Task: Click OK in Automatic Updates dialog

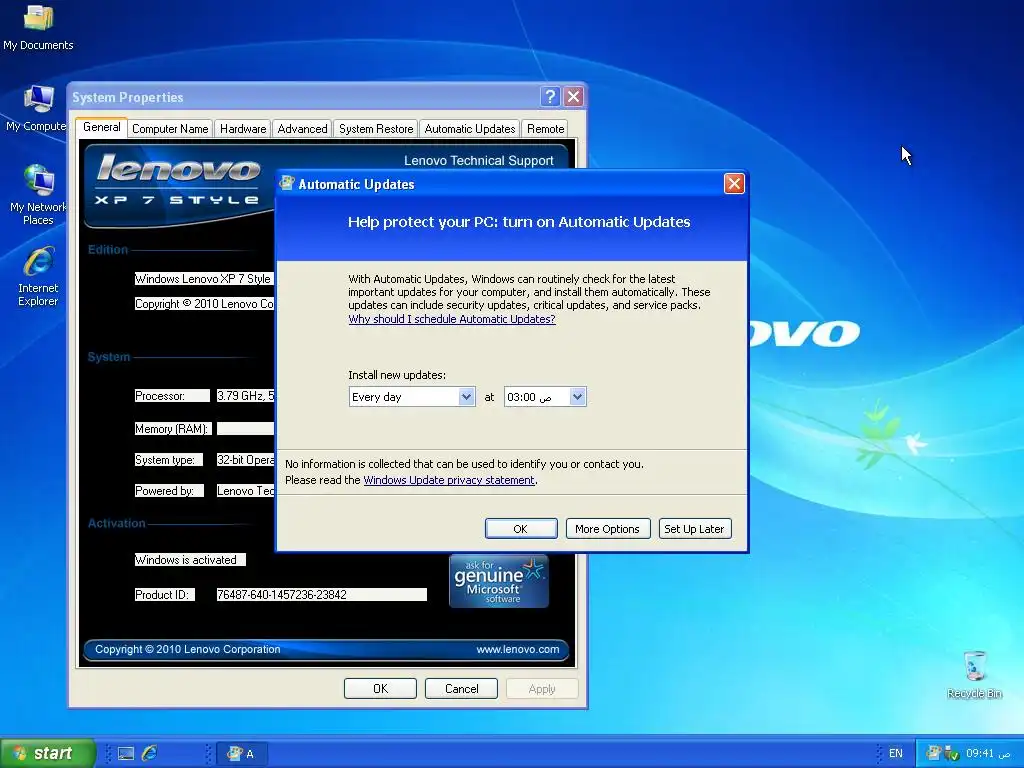Action: coord(520,528)
